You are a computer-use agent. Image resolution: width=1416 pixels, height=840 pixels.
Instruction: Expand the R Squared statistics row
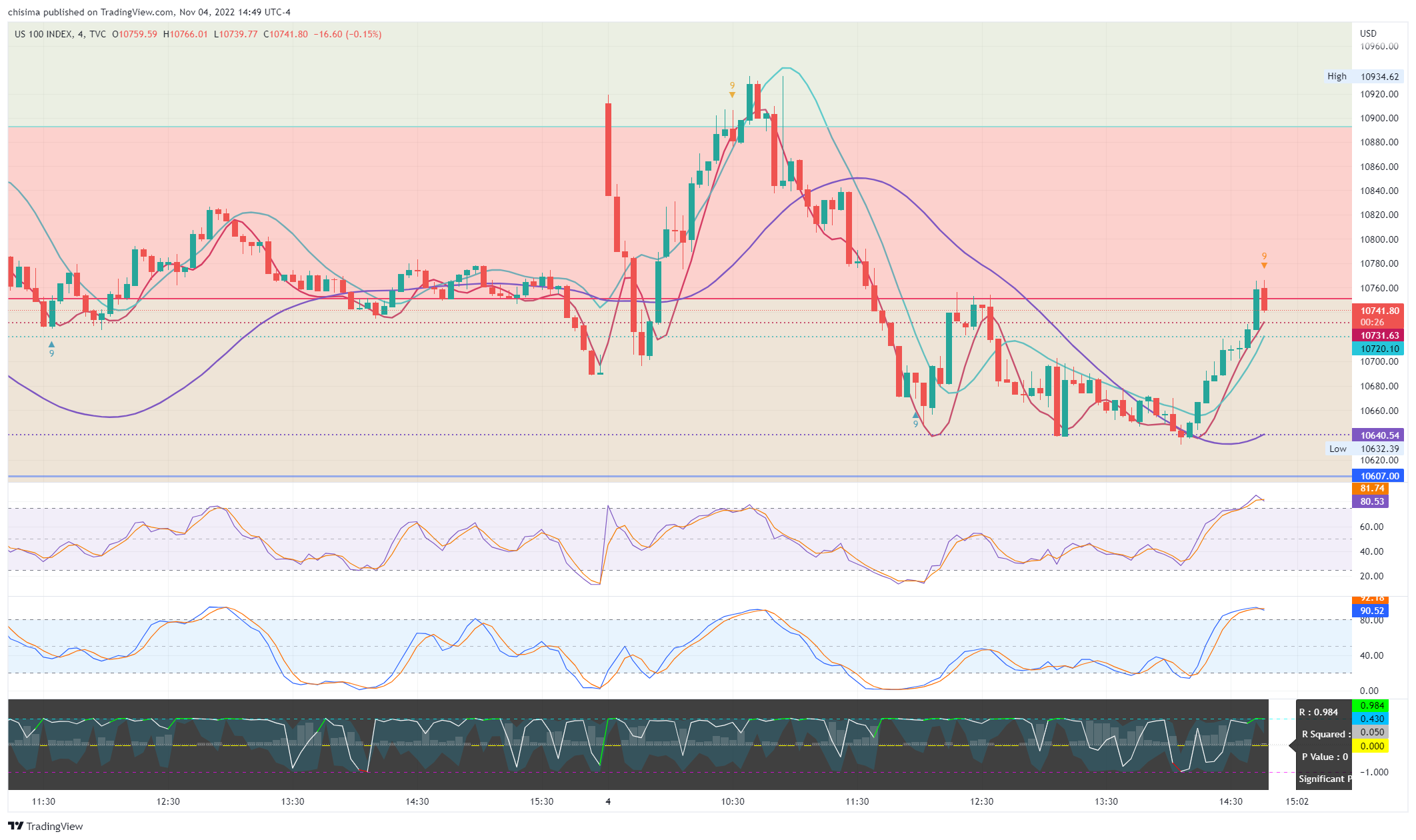pos(1325,734)
